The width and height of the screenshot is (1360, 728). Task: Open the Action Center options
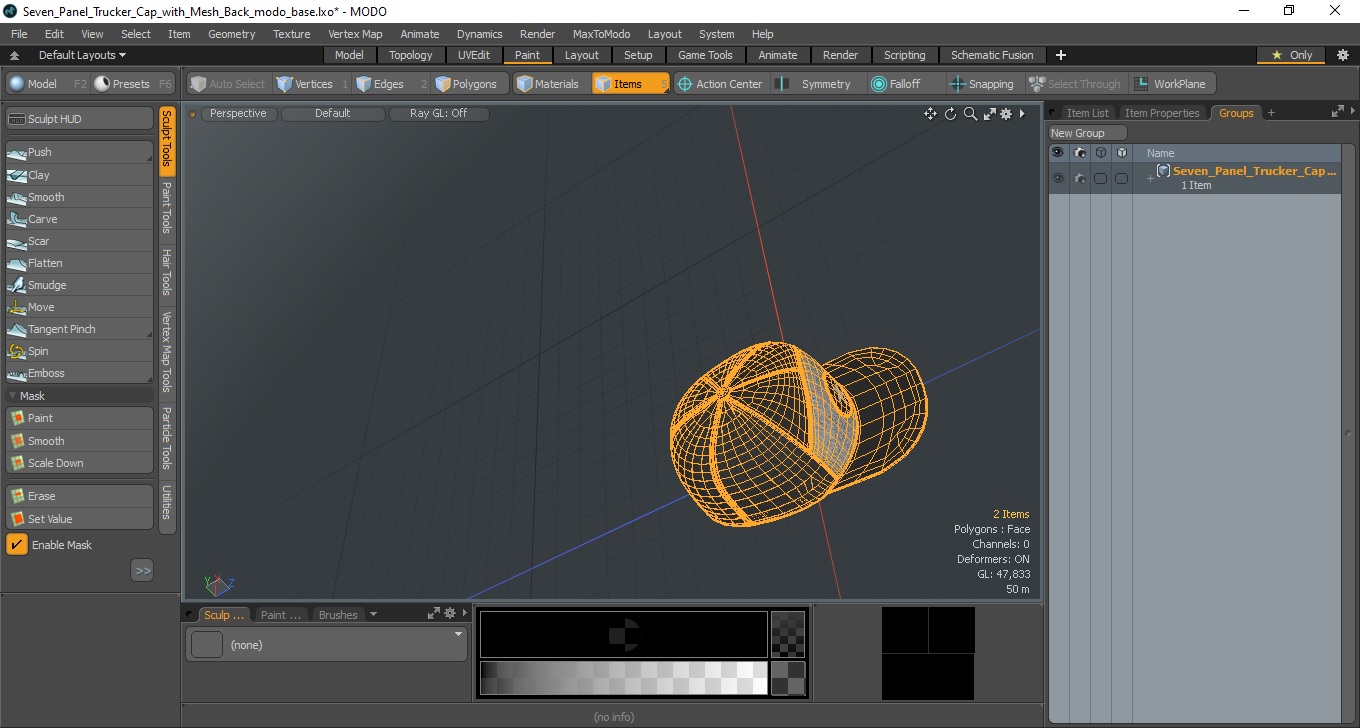point(721,84)
